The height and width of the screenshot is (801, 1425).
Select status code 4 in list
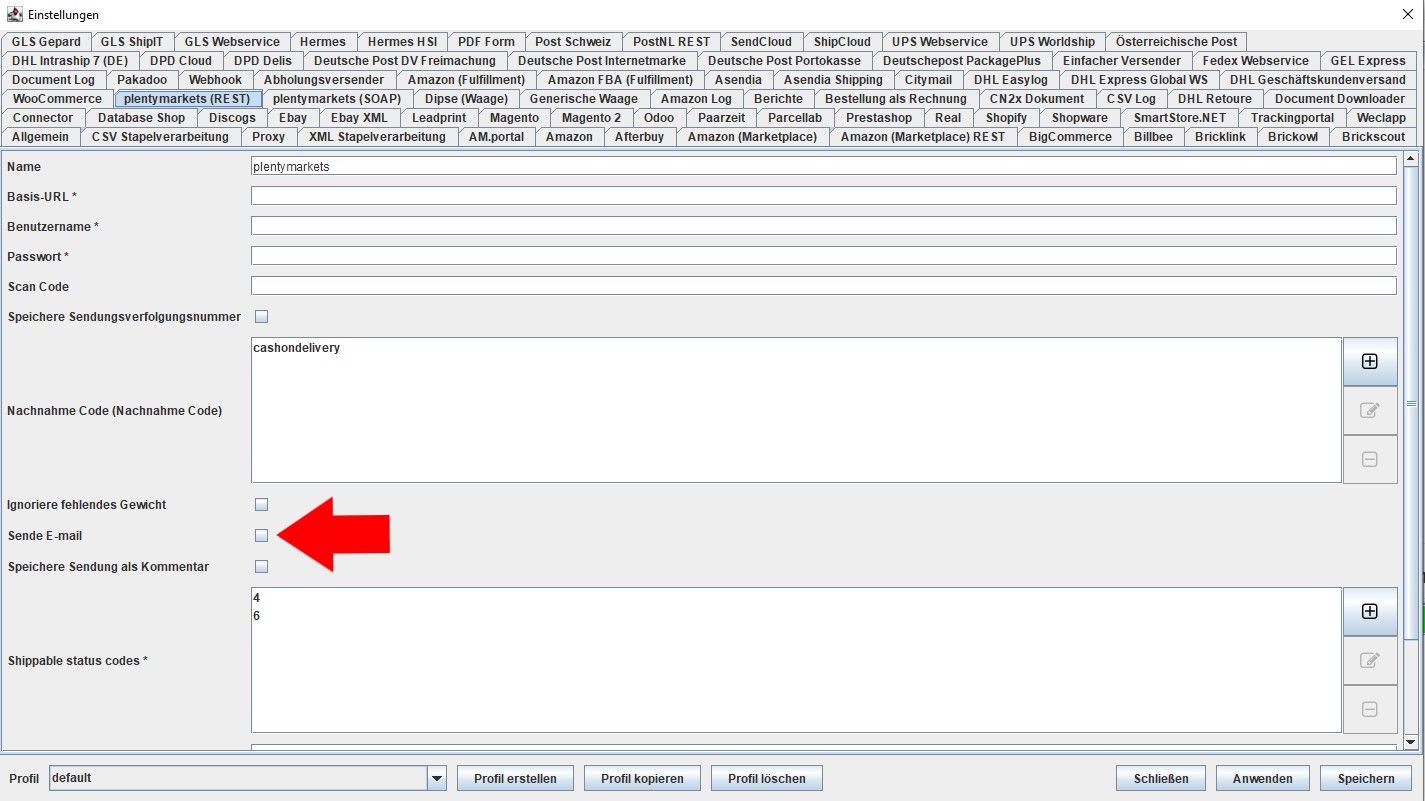pyautogui.click(x=257, y=598)
